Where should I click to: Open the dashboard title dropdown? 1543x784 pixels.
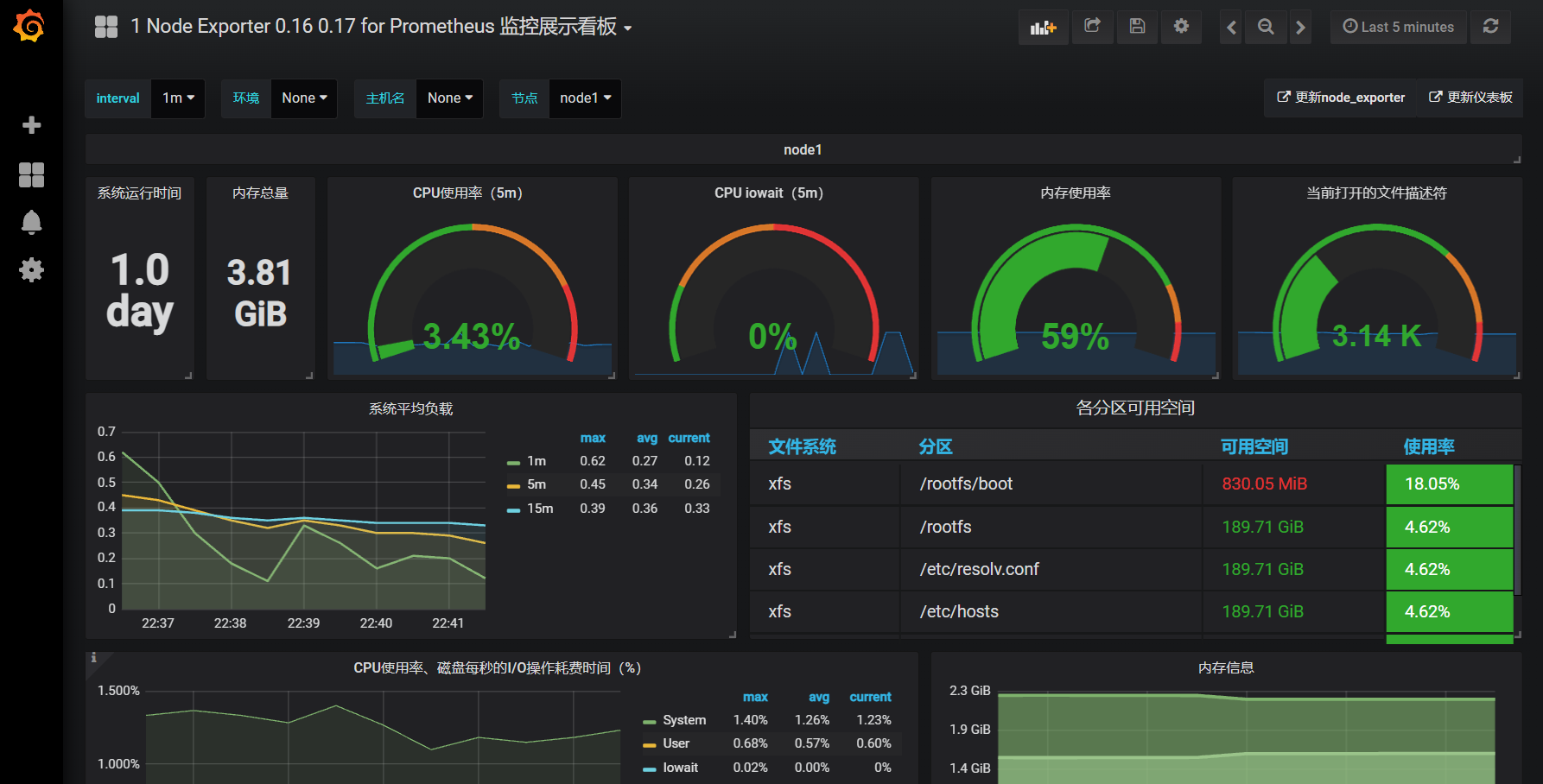click(x=381, y=27)
